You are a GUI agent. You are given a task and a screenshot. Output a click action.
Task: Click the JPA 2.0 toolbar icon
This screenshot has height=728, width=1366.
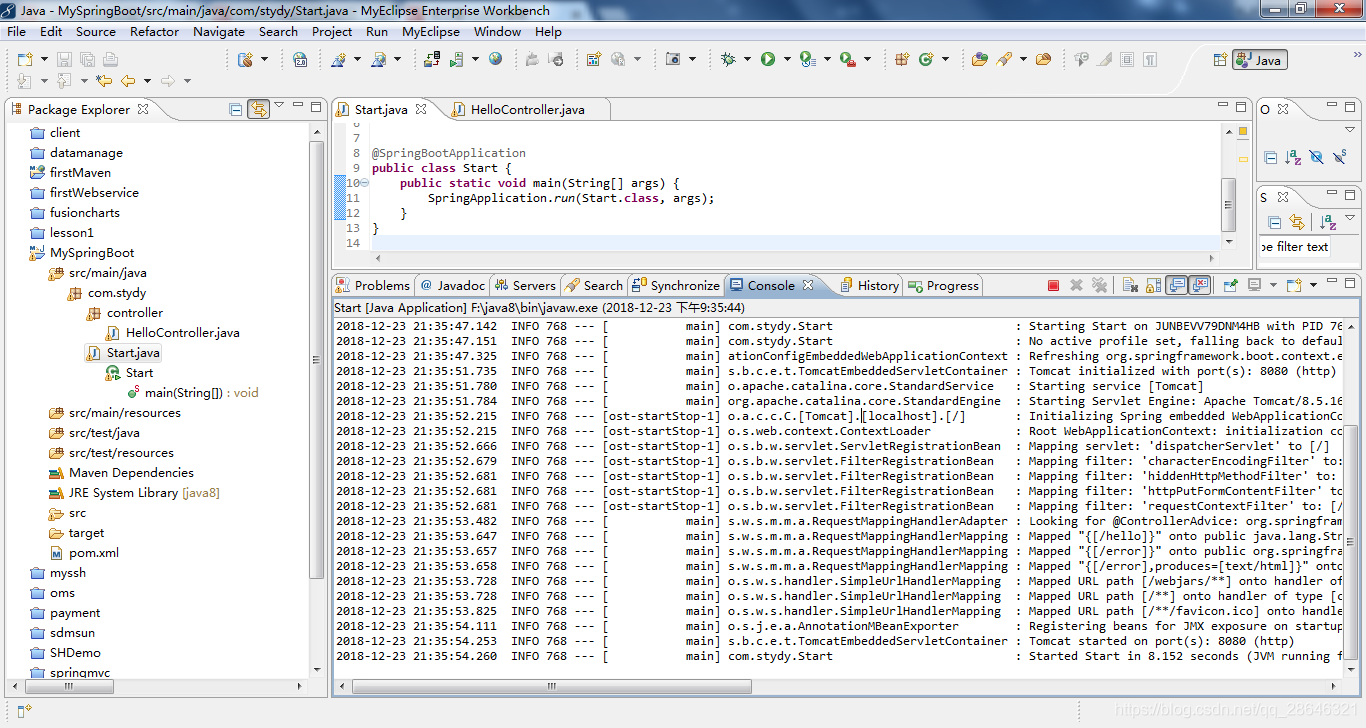click(300, 59)
